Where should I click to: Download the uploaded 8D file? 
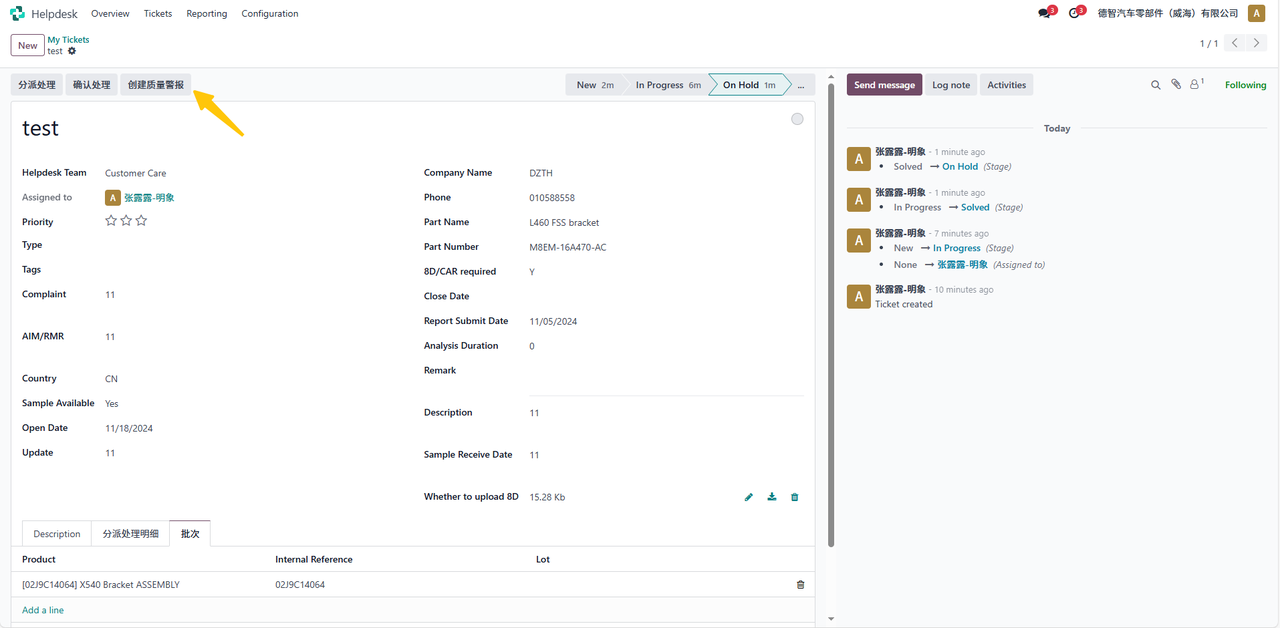pos(772,497)
